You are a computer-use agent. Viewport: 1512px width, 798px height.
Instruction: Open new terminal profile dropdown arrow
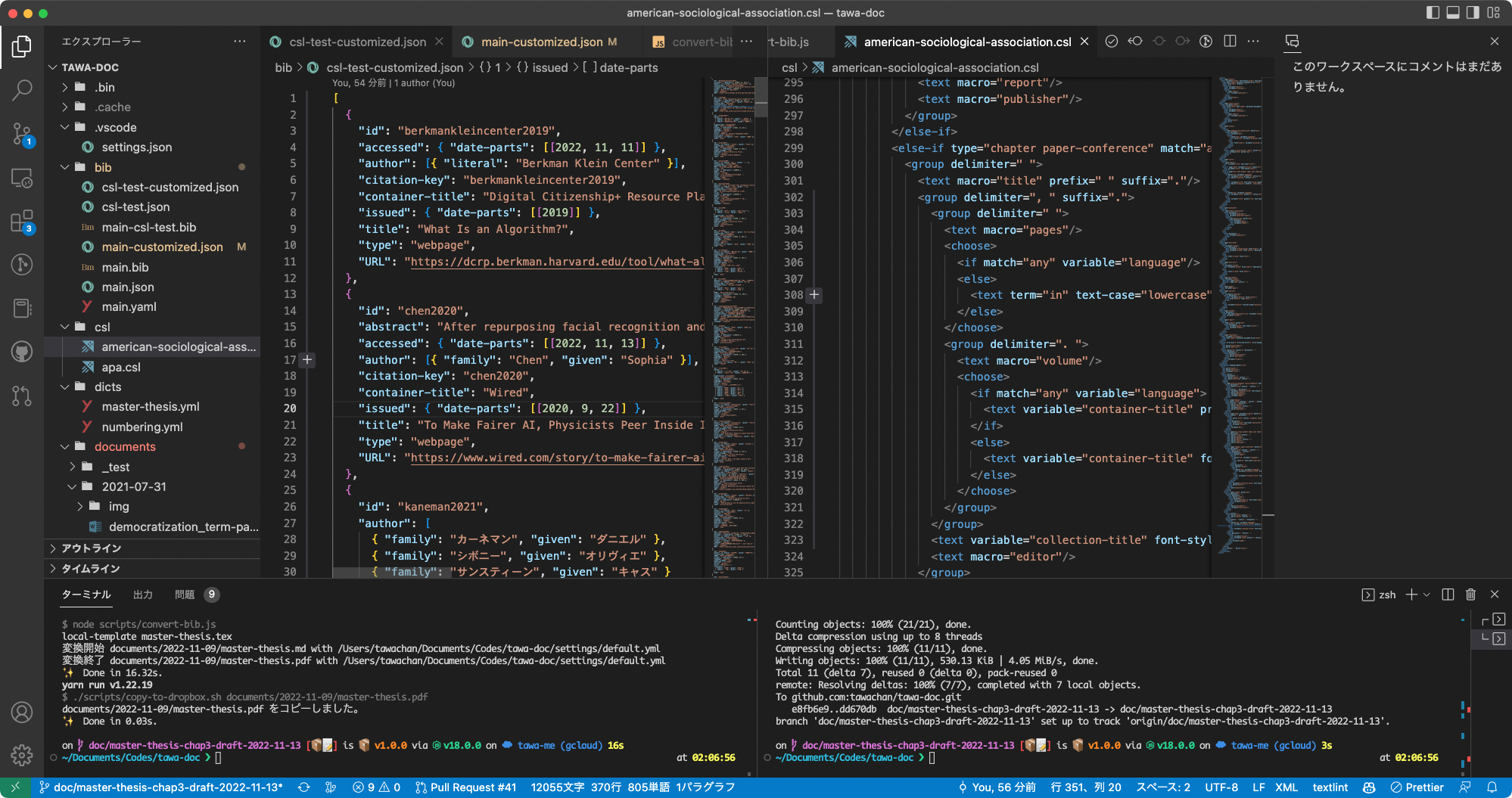(1427, 595)
